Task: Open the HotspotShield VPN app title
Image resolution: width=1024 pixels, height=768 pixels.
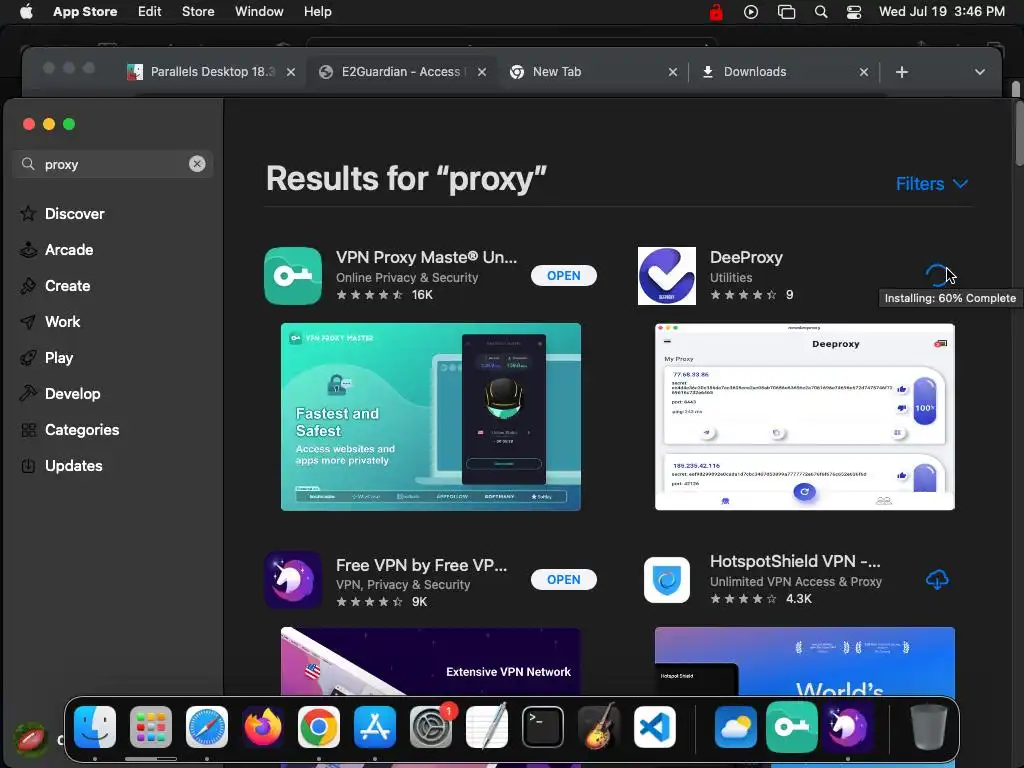Action: coord(795,562)
